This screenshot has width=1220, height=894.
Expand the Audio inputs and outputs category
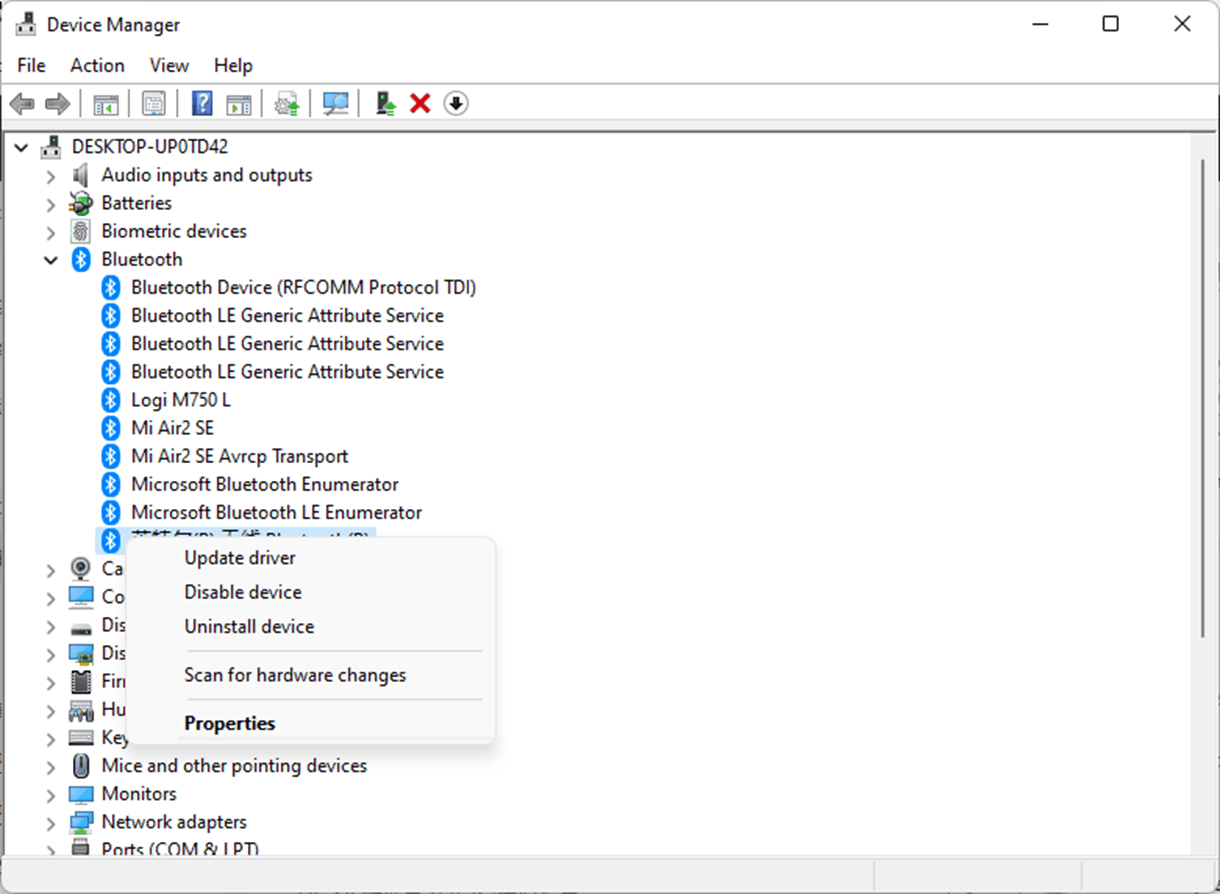click(51, 176)
